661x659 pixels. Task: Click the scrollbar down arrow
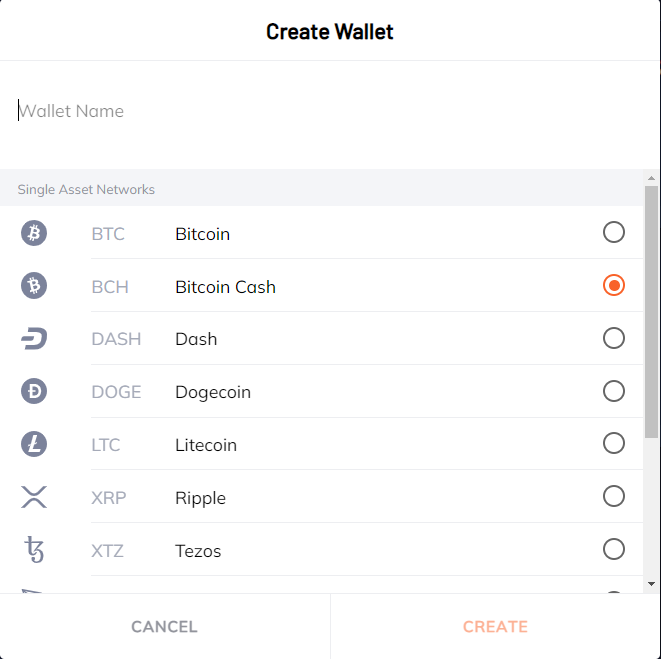coord(651,584)
